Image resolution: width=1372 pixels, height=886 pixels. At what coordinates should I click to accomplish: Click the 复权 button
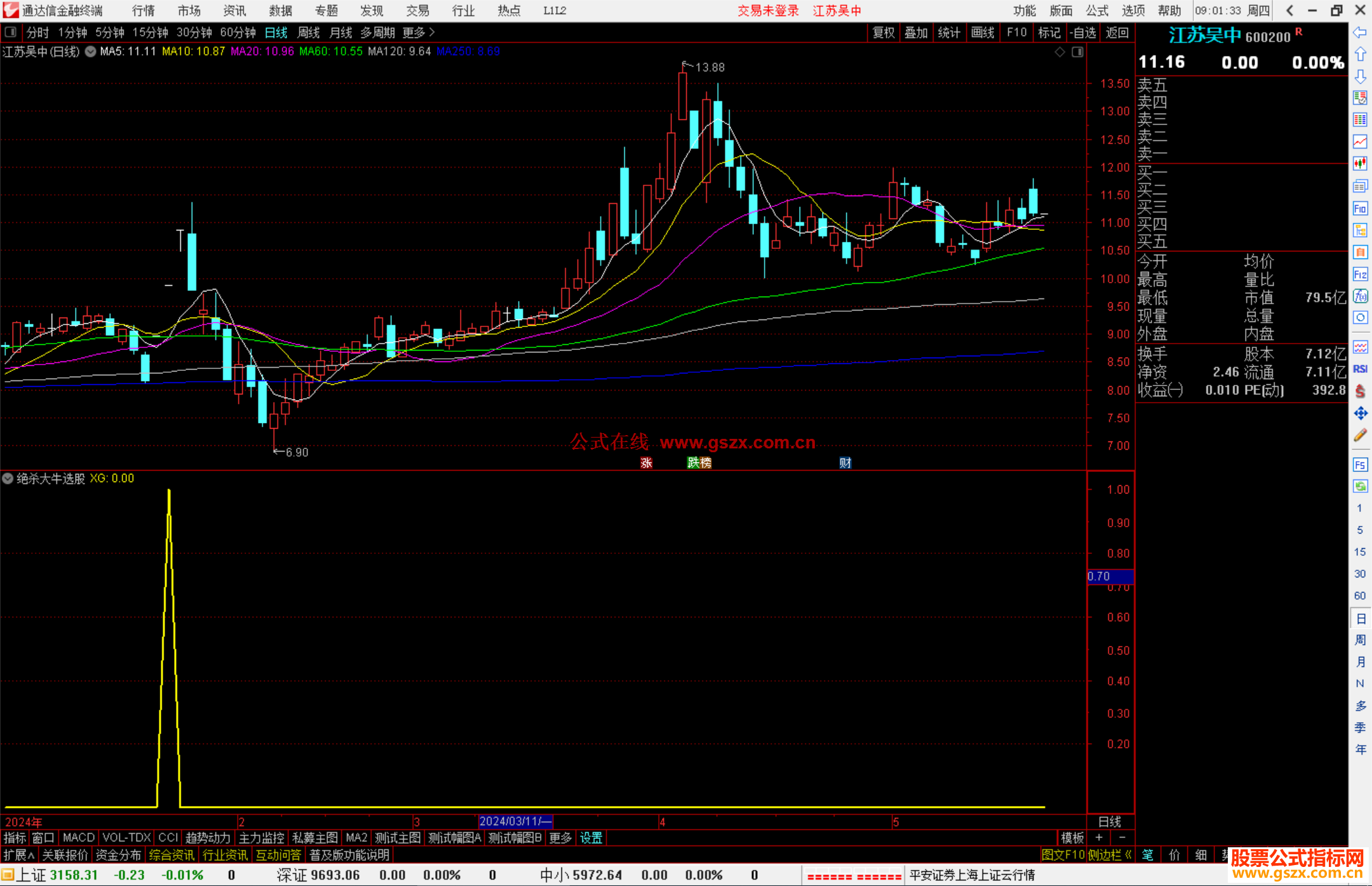pyautogui.click(x=883, y=32)
